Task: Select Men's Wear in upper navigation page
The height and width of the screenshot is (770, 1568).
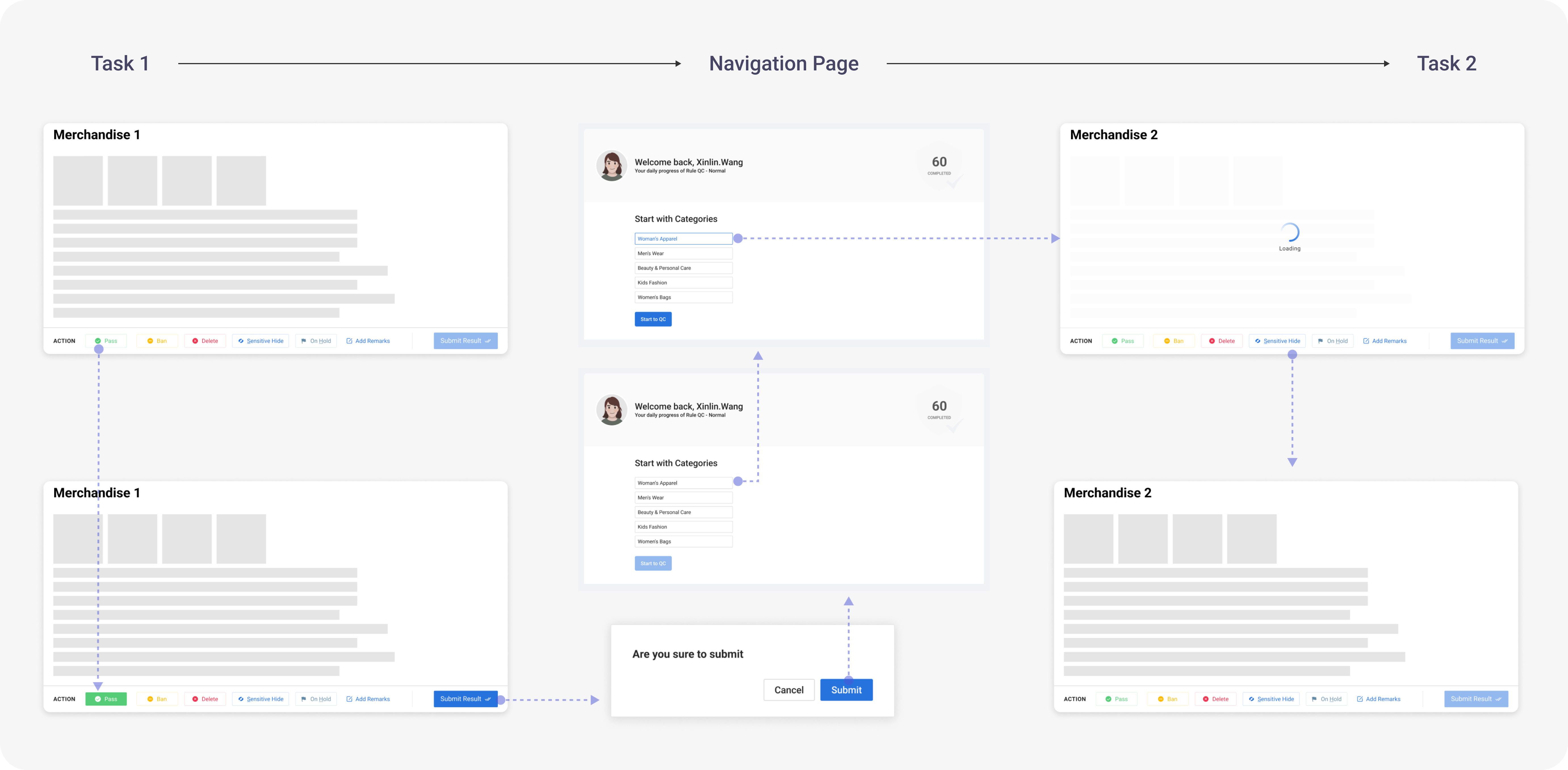Action: (684, 253)
